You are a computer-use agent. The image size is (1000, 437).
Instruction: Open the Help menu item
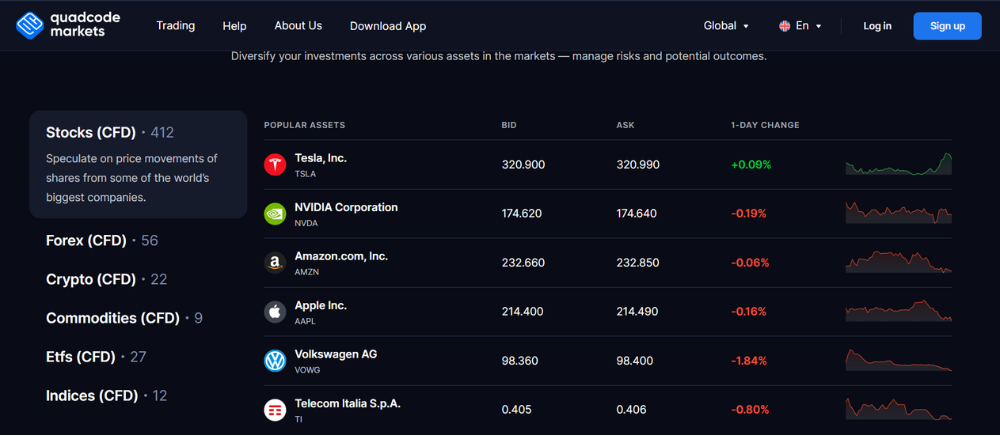pos(234,26)
